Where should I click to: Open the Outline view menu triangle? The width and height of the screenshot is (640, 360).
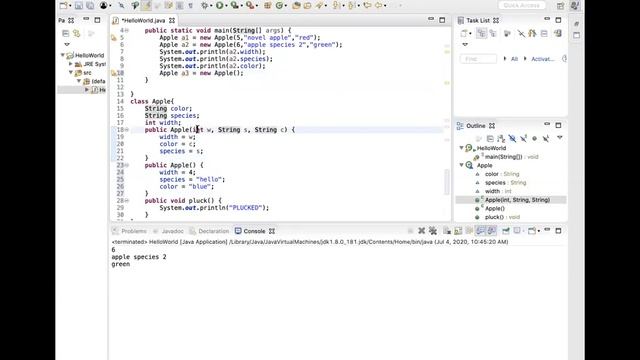pyautogui.click(x=560, y=138)
